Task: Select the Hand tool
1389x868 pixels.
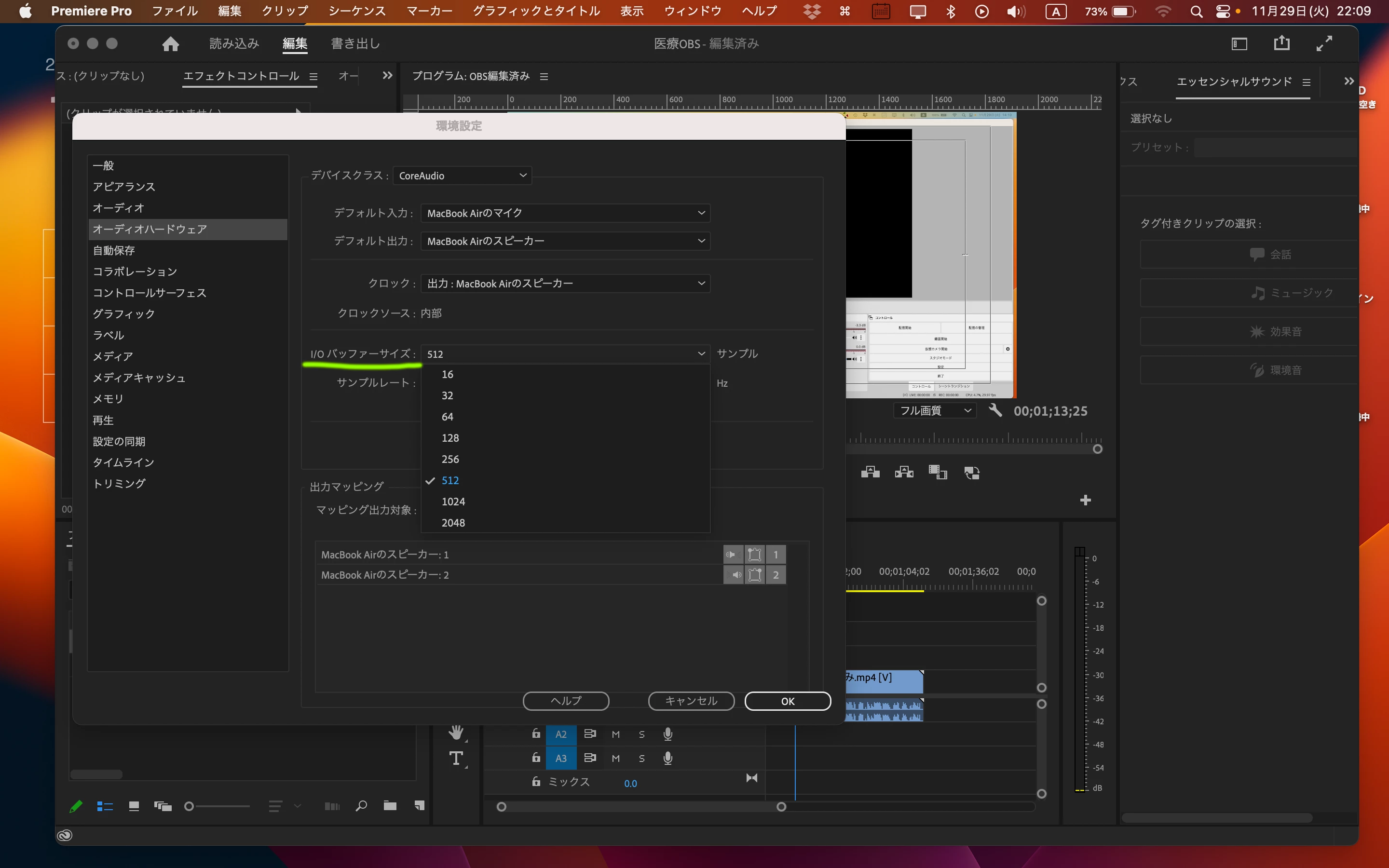Action: (x=456, y=732)
